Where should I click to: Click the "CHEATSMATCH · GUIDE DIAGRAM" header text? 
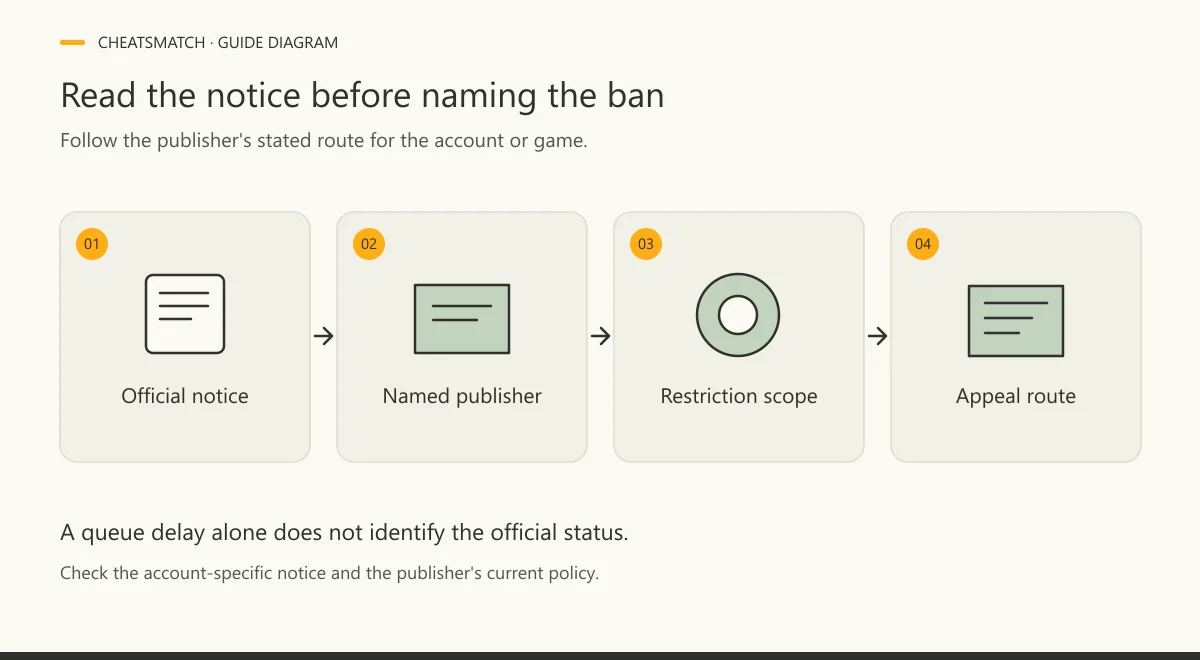[x=218, y=43]
